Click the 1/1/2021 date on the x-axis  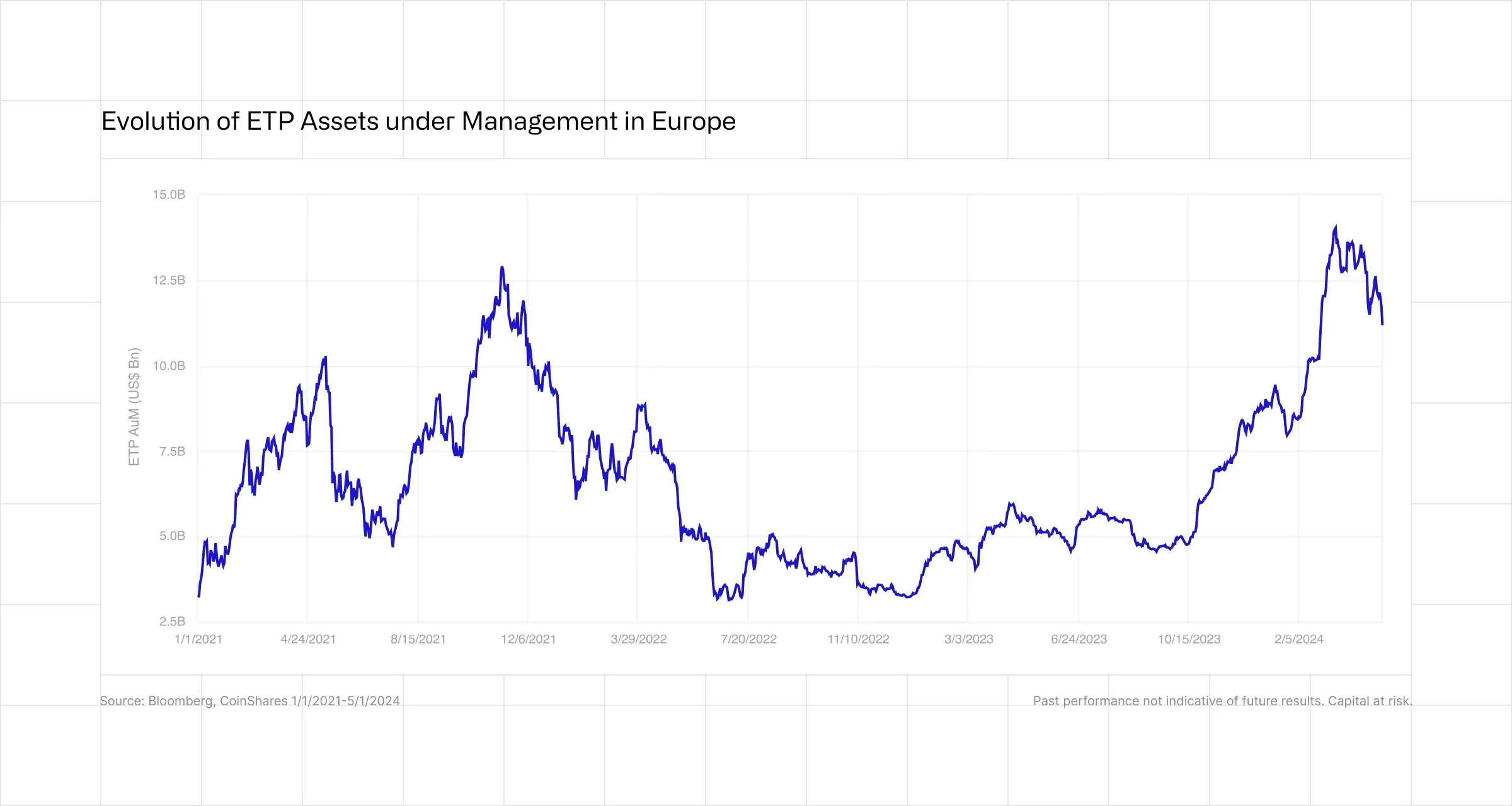(198, 640)
